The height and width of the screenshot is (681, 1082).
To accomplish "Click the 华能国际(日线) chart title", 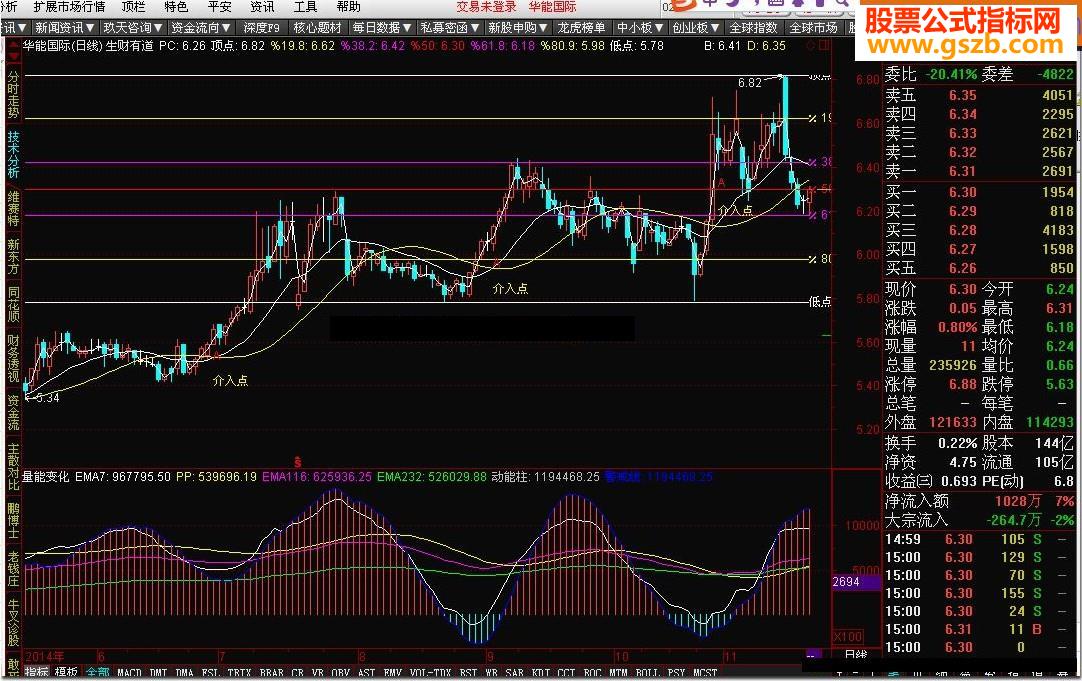I will 63,46.
